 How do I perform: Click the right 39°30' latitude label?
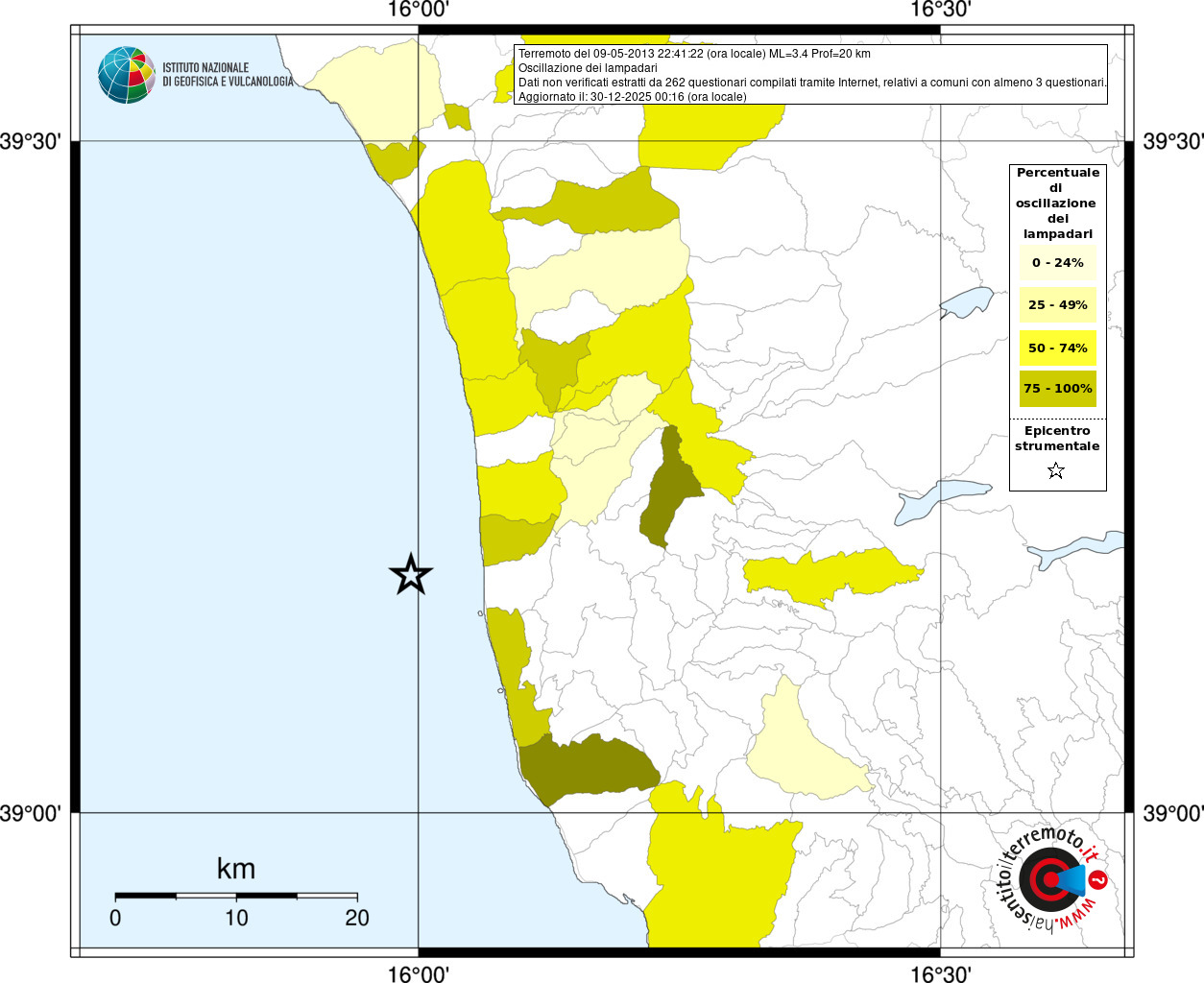tap(1172, 142)
